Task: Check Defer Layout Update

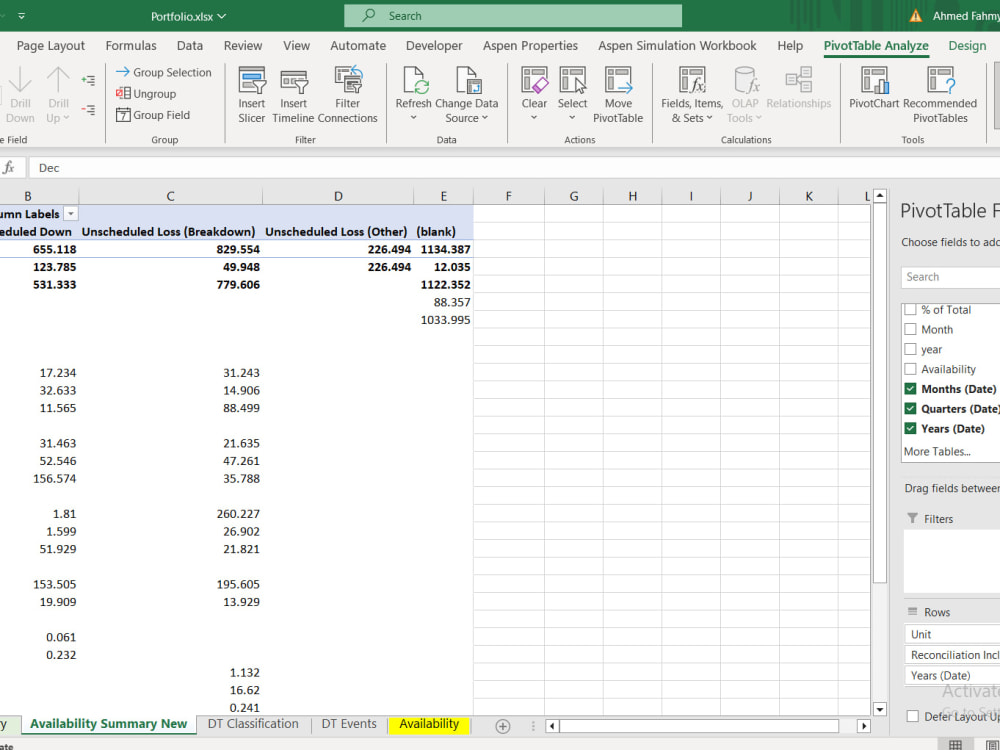Action: (x=914, y=717)
